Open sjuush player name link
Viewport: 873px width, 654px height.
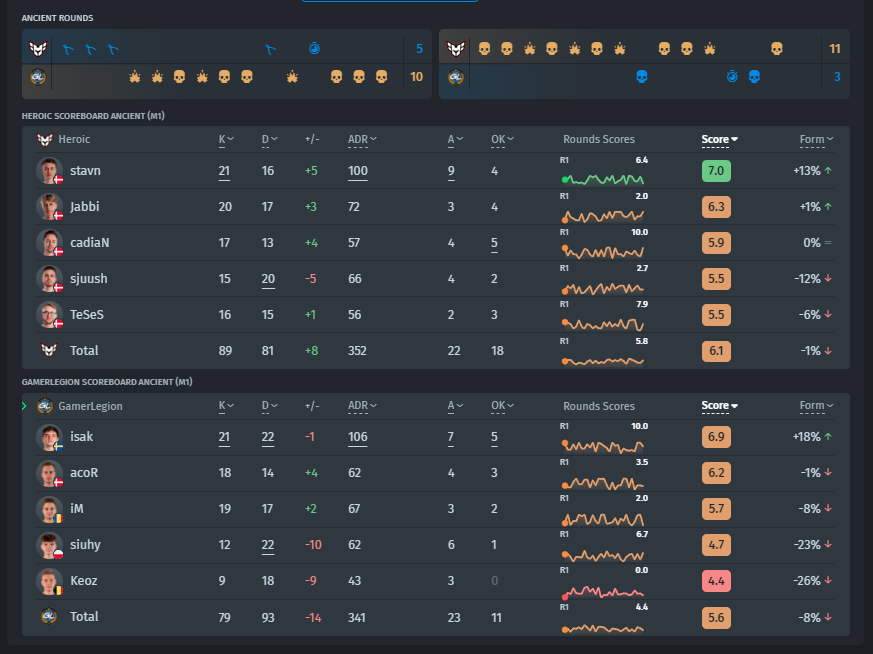pyautogui.click(x=89, y=279)
